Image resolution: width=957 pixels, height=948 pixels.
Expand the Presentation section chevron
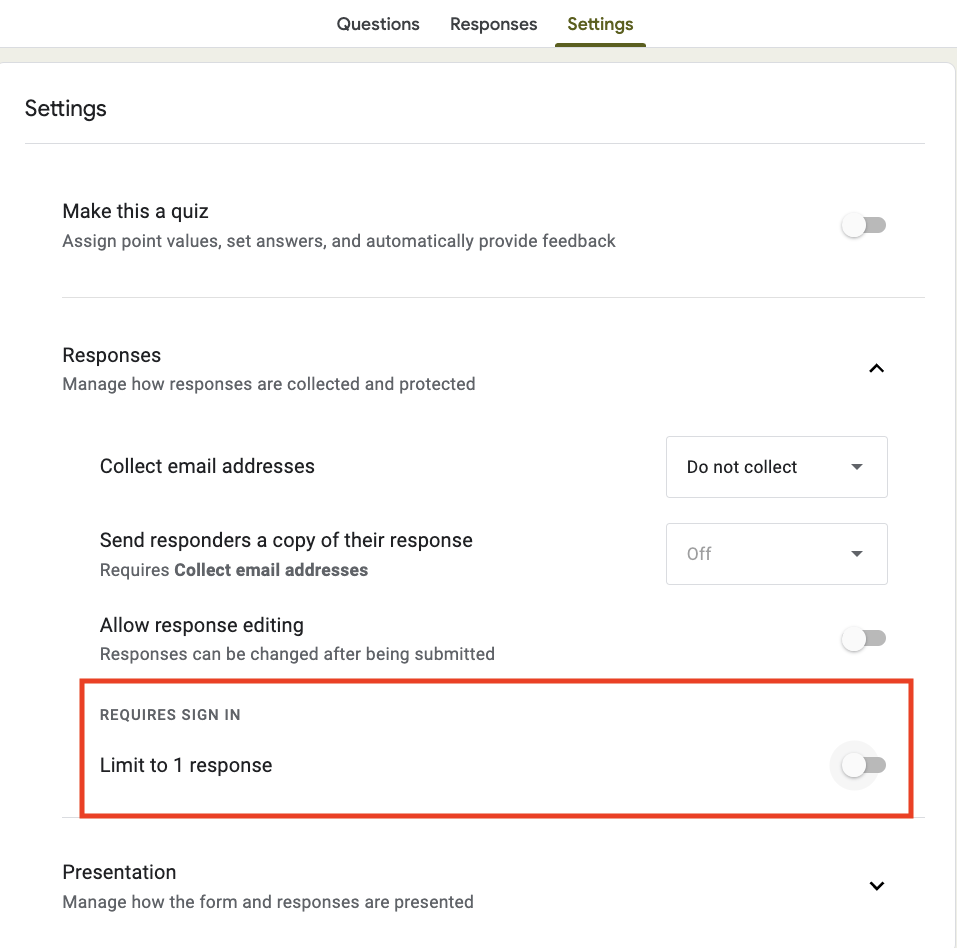(x=876, y=885)
